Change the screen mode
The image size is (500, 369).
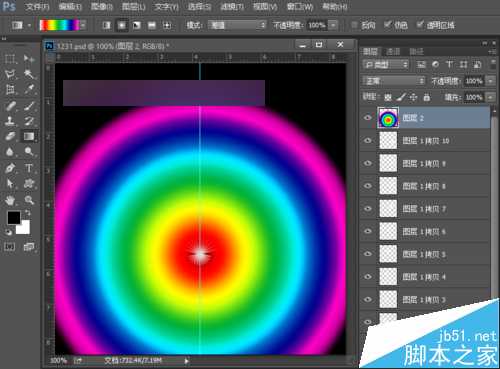tap(29, 247)
